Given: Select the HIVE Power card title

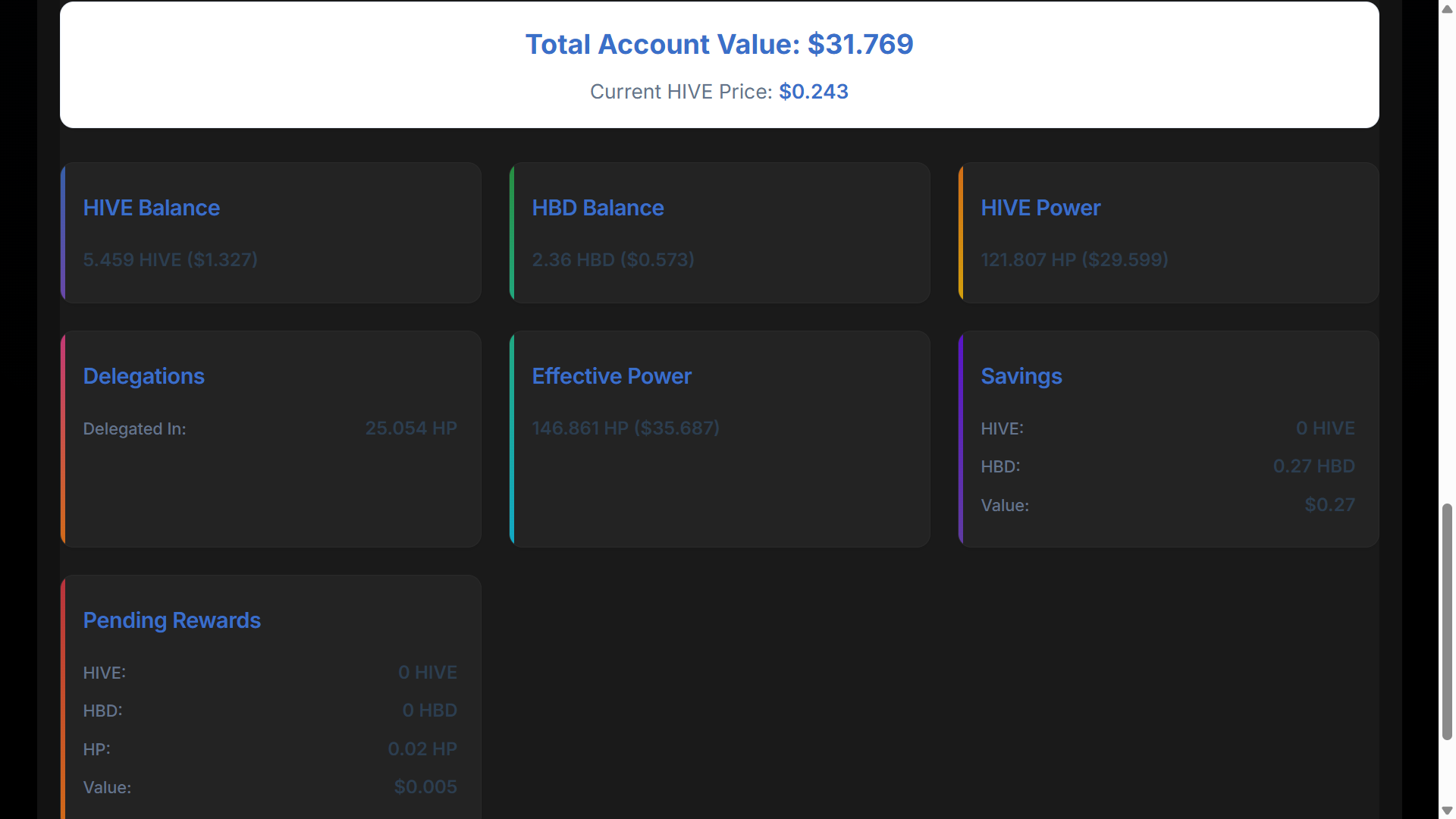Looking at the screenshot, I should click(x=1040, y=208).
